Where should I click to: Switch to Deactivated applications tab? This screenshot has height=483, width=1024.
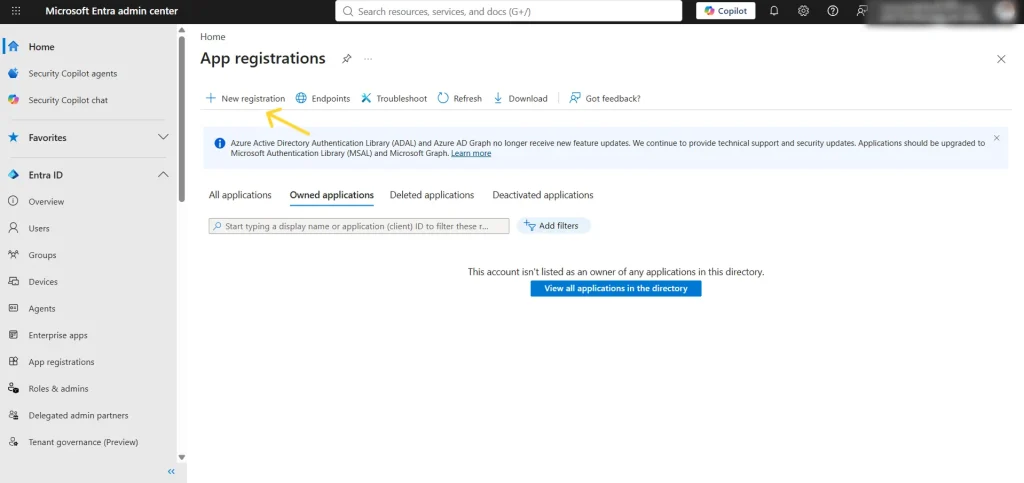(x=543, y=195)
